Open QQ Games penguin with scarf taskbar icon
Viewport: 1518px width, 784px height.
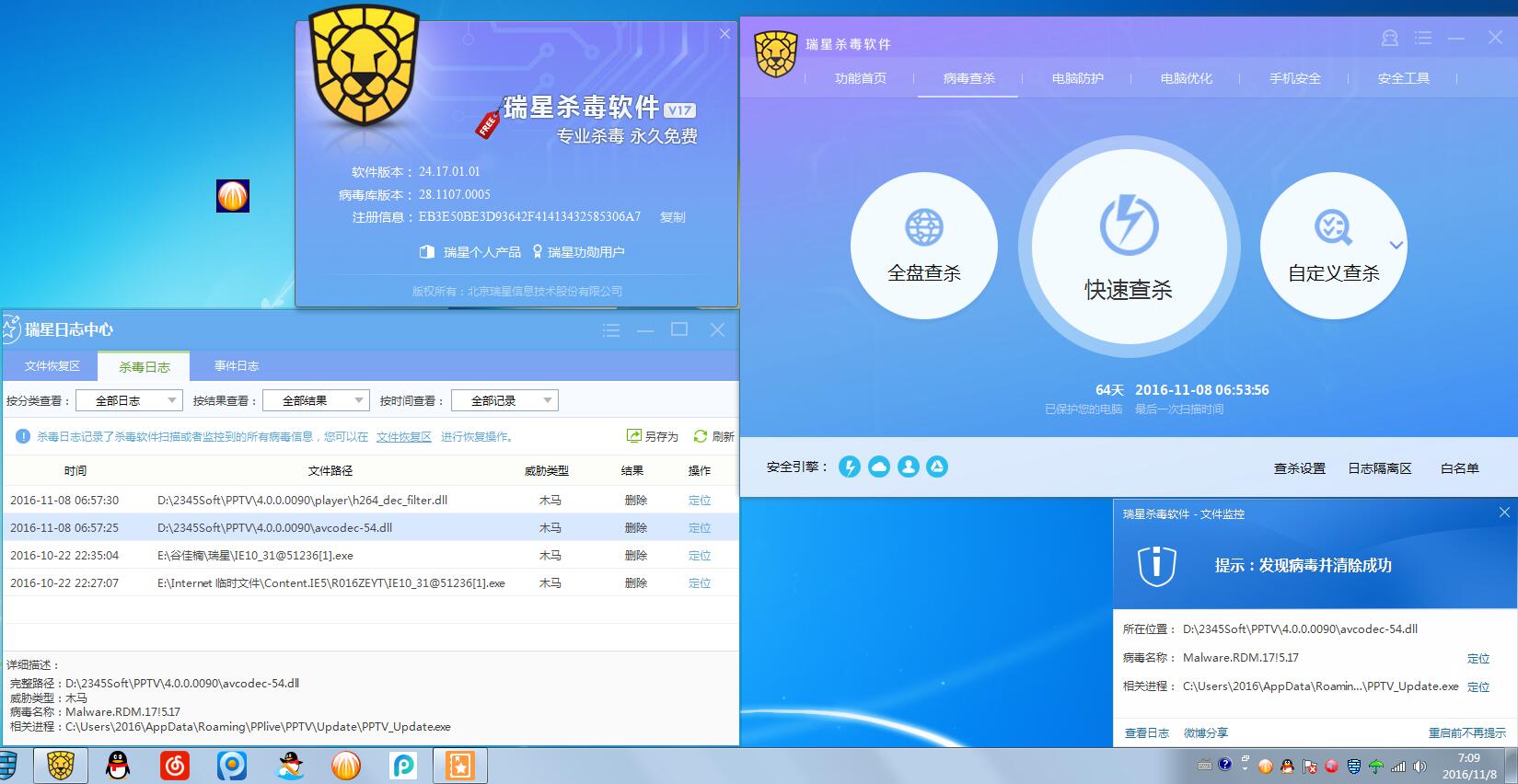[x=291, y=766]
